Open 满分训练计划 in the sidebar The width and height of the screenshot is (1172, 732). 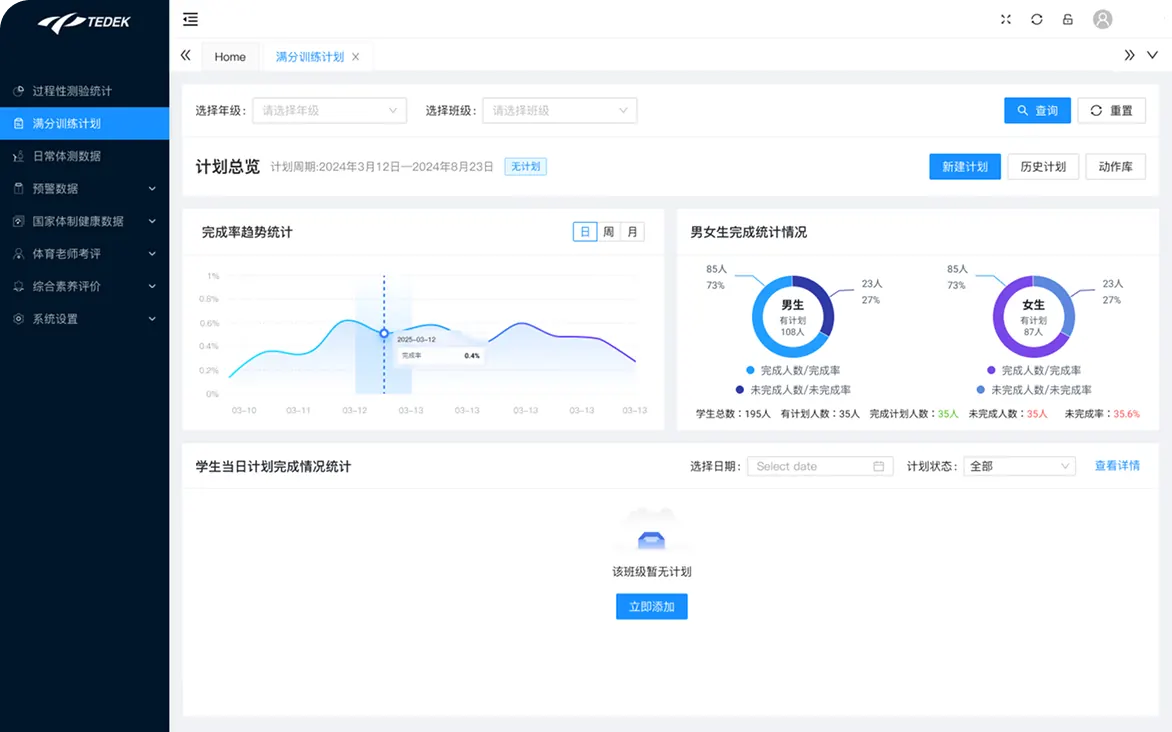tap(84, 123)
